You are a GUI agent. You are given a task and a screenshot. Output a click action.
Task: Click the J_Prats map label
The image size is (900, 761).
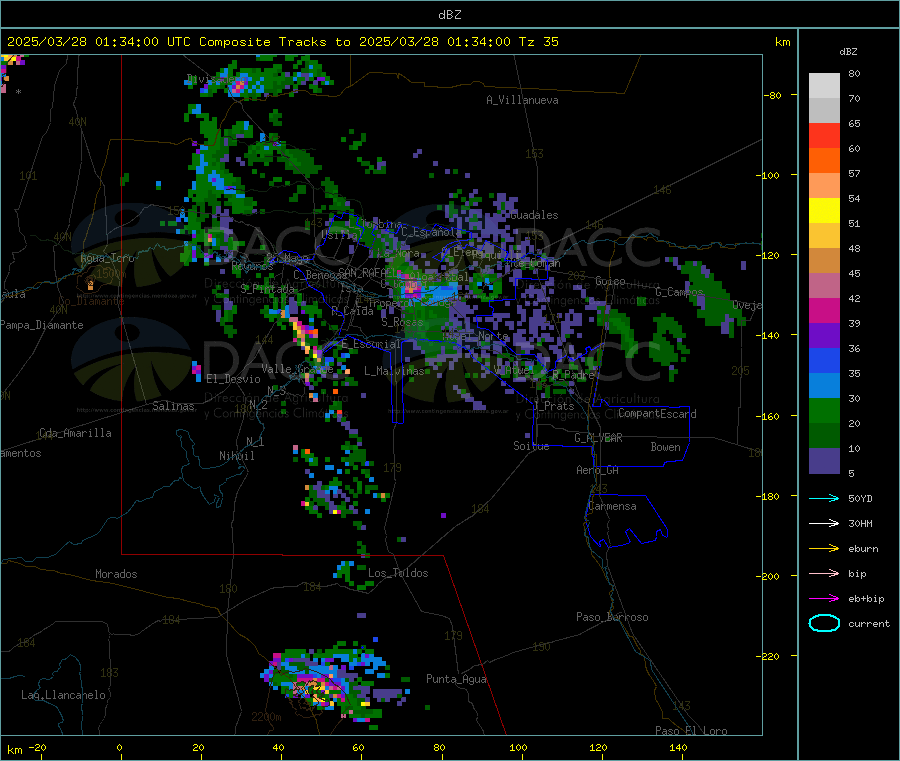coord(554,406)
